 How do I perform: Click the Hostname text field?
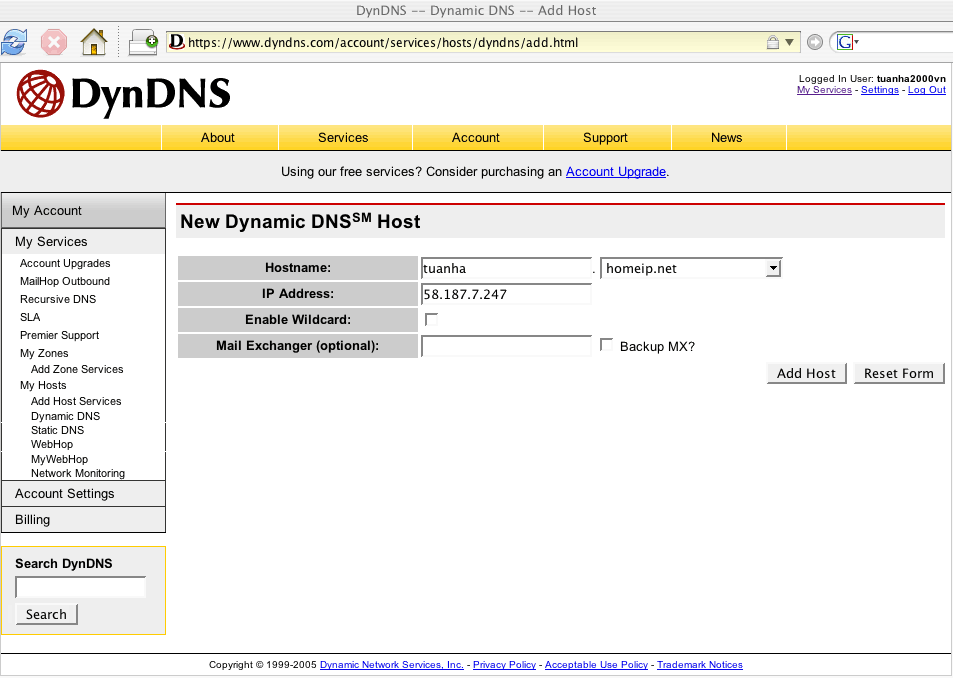(506, 268)
